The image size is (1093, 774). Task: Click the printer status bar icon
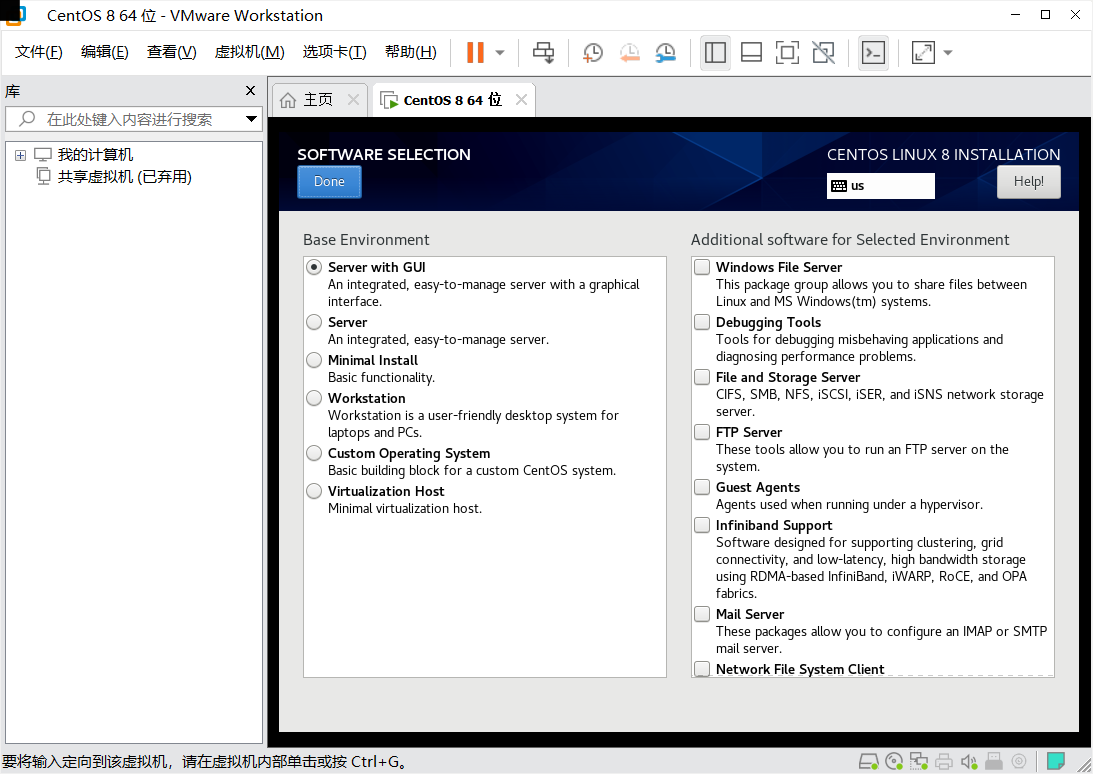[944, 761]
